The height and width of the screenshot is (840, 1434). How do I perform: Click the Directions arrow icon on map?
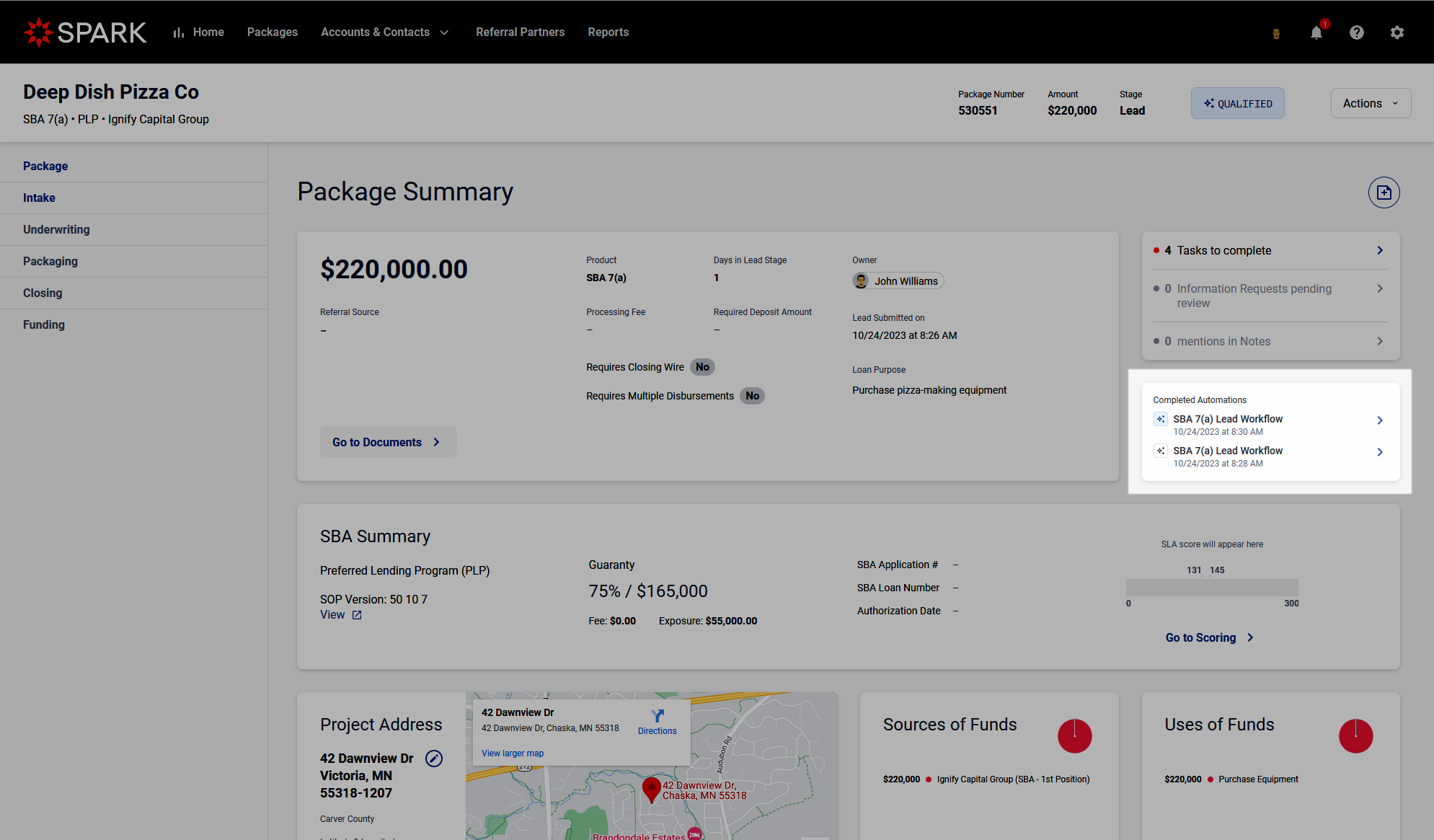coord(658,715)
